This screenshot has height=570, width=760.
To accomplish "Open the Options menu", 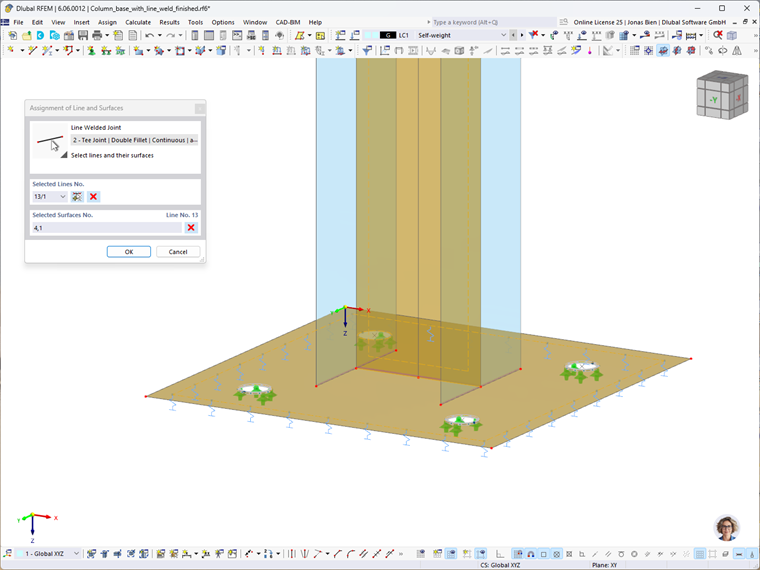I will pos(222,22).
